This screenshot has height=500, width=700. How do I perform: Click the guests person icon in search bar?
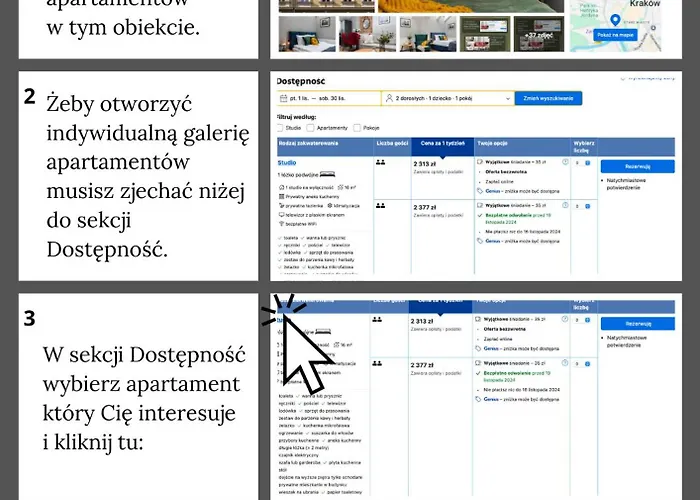coord(390,99)
